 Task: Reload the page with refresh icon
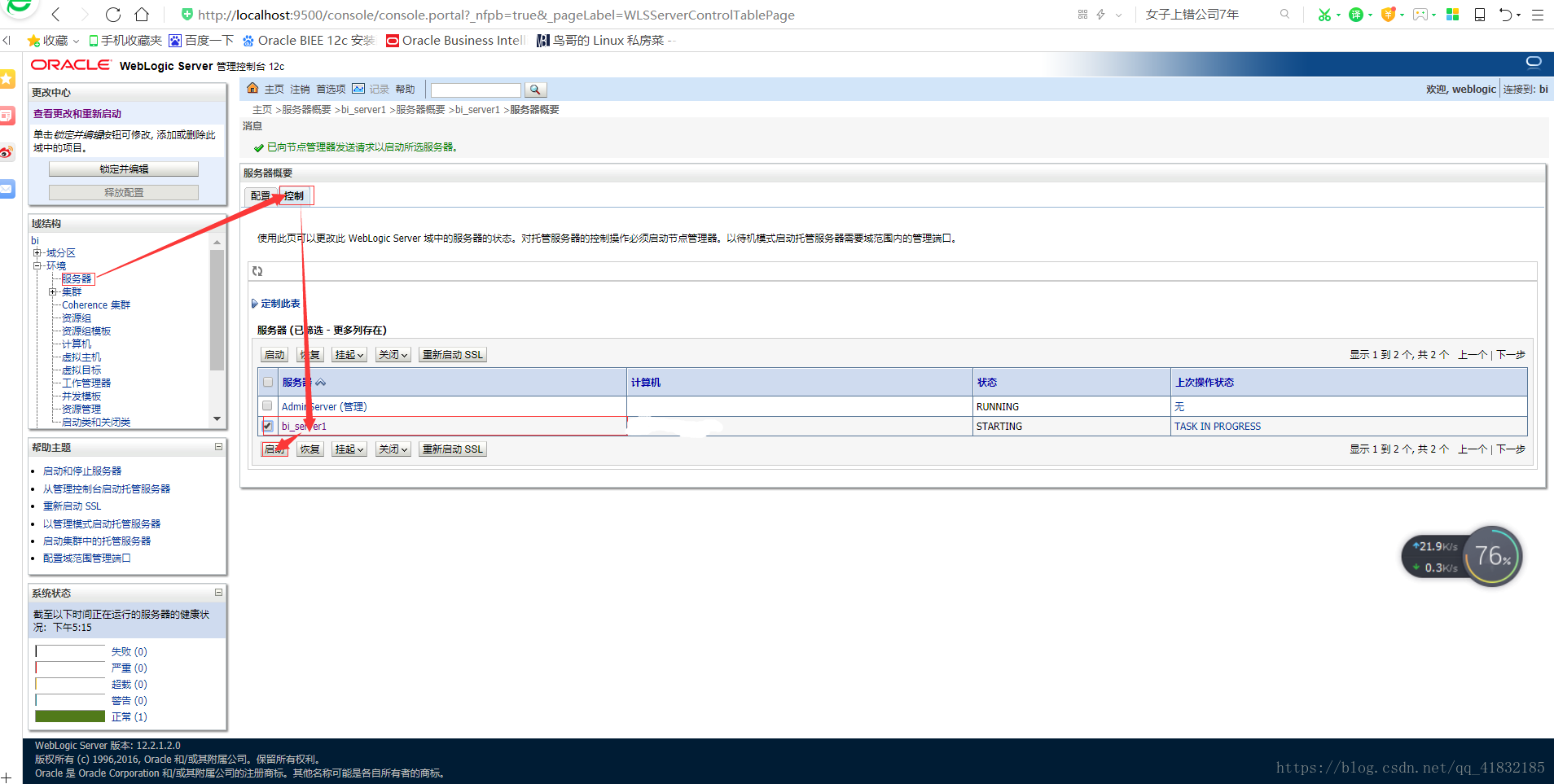(113, 15)
